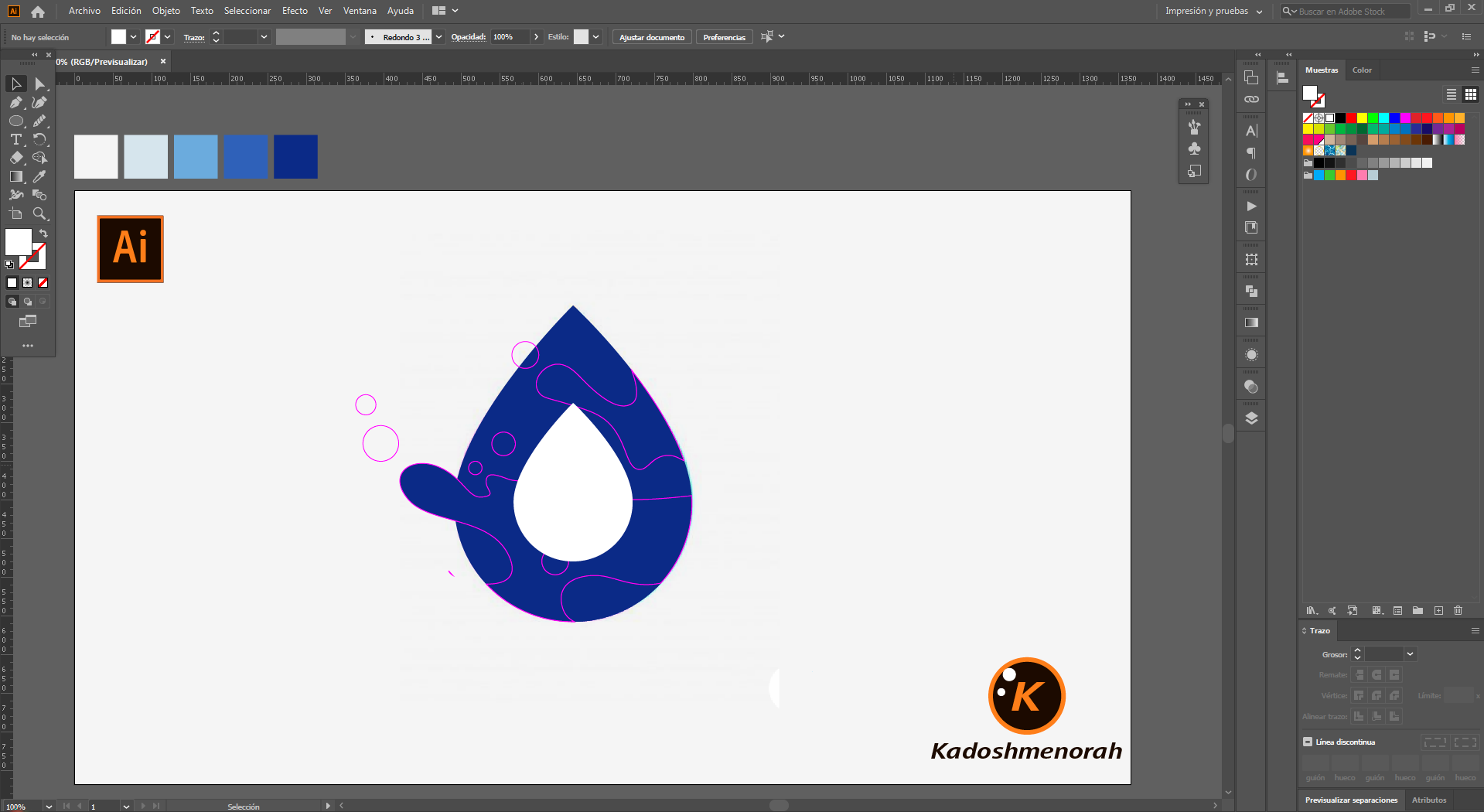The image size is (1484, 812).
Task: Expand the Grosor dropdown in Trazo panel
Action: click(x=1410, y=654)
